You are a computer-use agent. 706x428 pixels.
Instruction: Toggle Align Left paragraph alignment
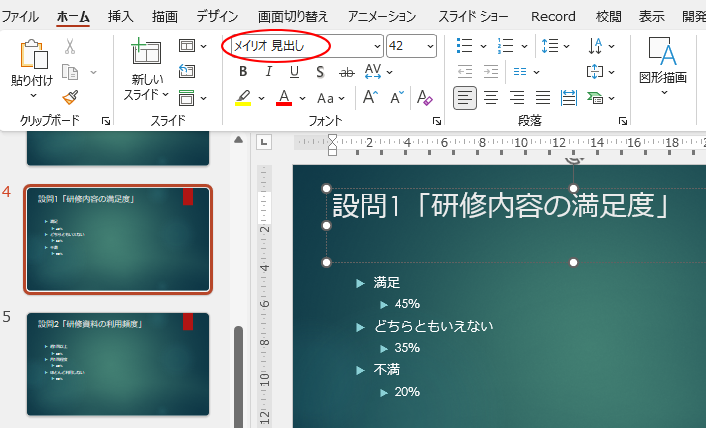465,98
